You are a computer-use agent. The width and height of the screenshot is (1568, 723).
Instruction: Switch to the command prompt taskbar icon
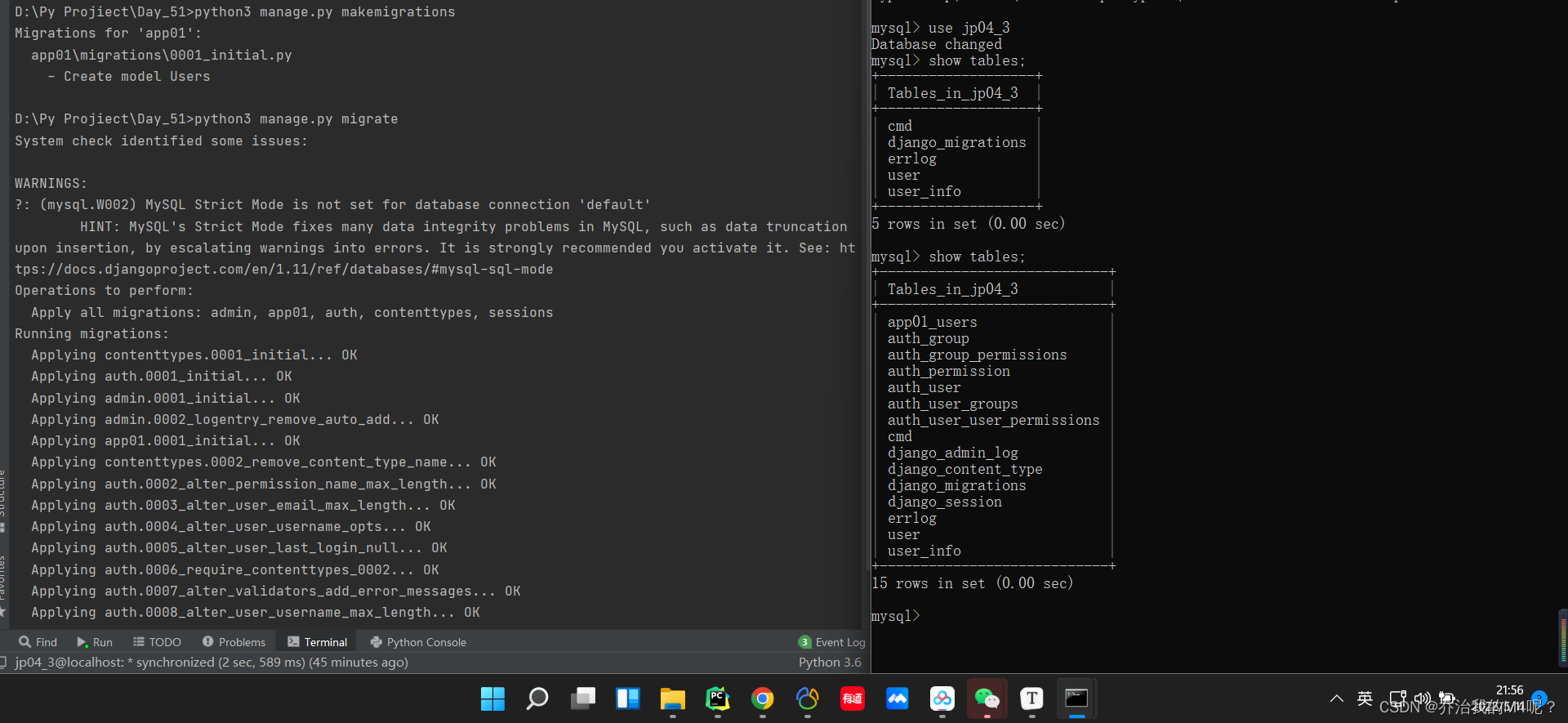[x=1076, y=698]
